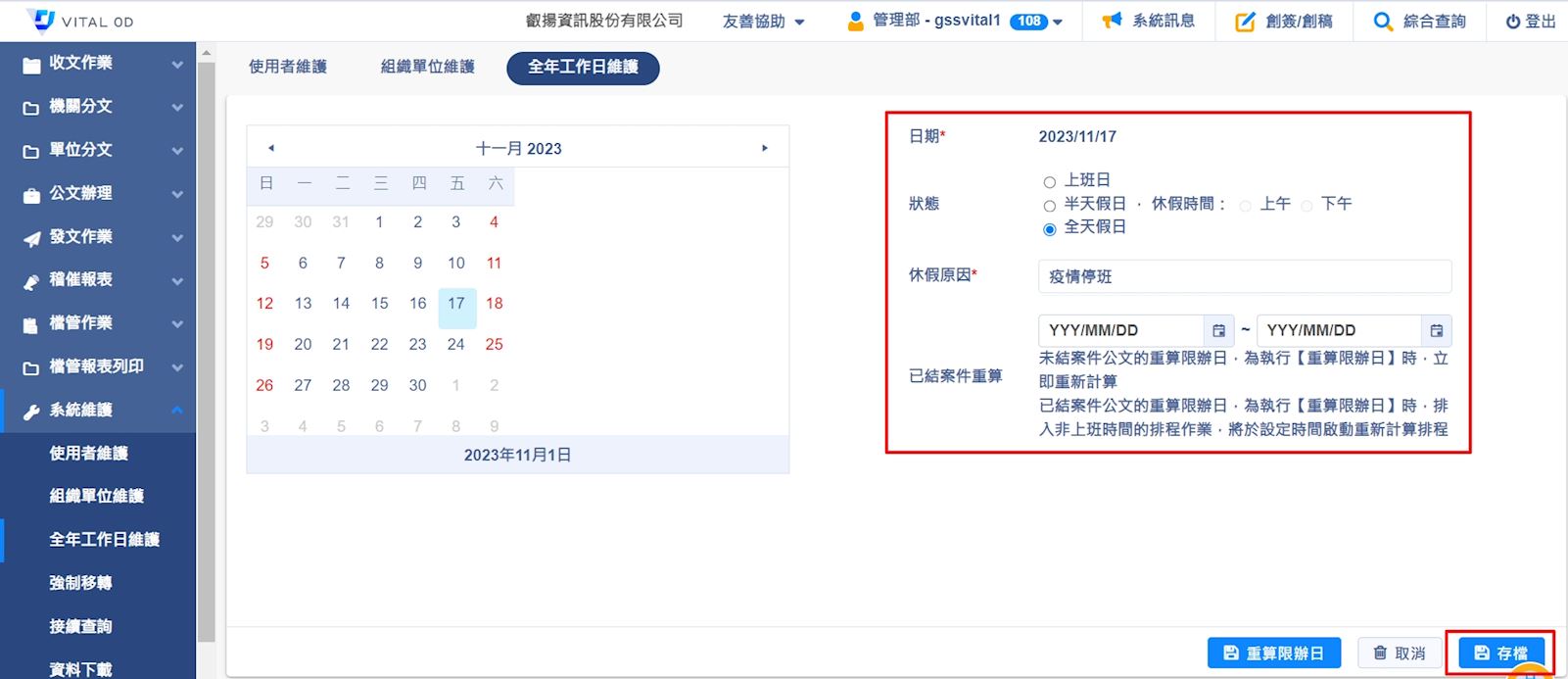Open 綜合查詢 magnifier search icon
Screen dimensions: 1568x679
[x=1383, y=22]
